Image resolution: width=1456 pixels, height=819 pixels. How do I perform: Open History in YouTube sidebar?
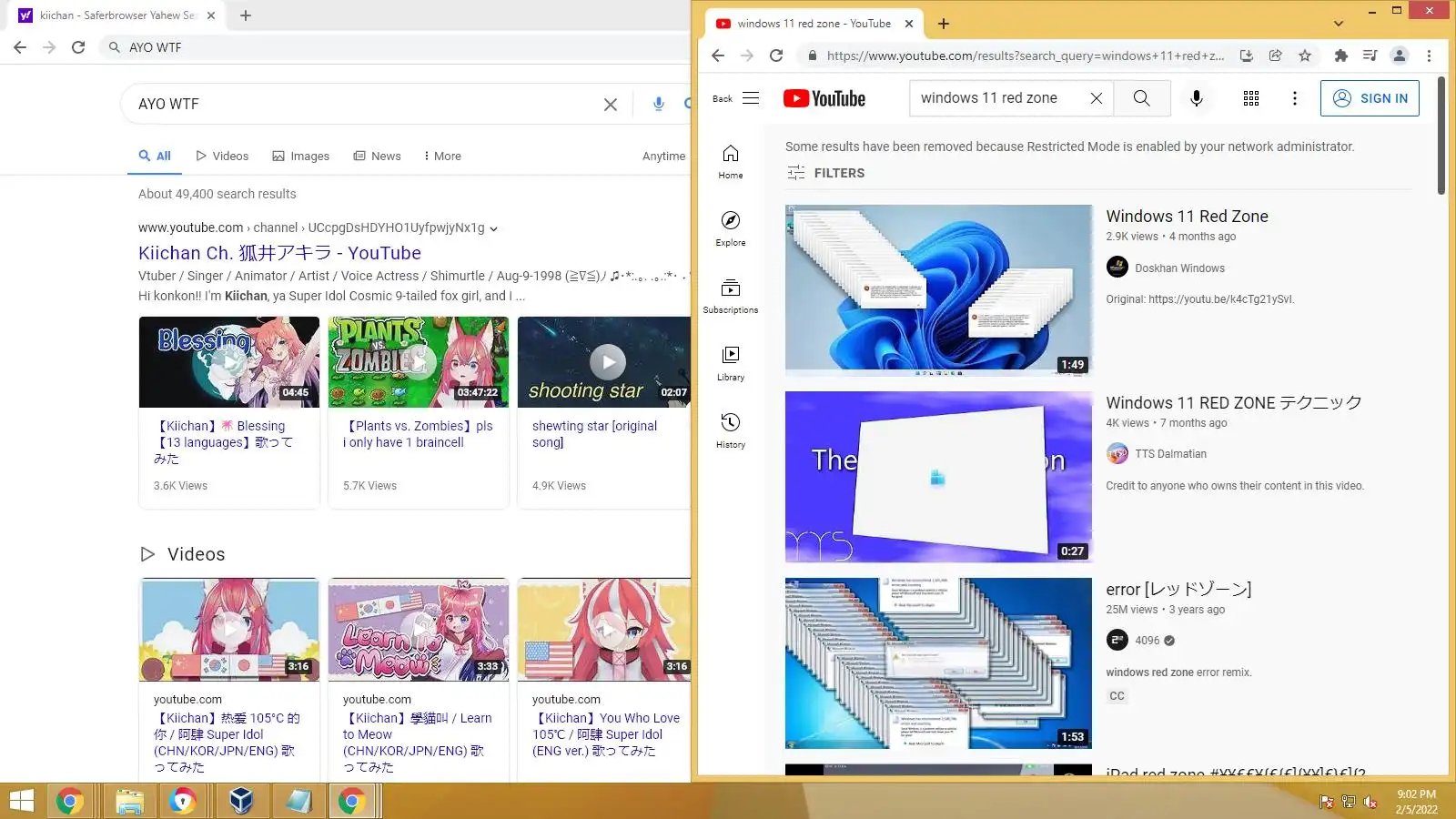(x=731, y=430)
